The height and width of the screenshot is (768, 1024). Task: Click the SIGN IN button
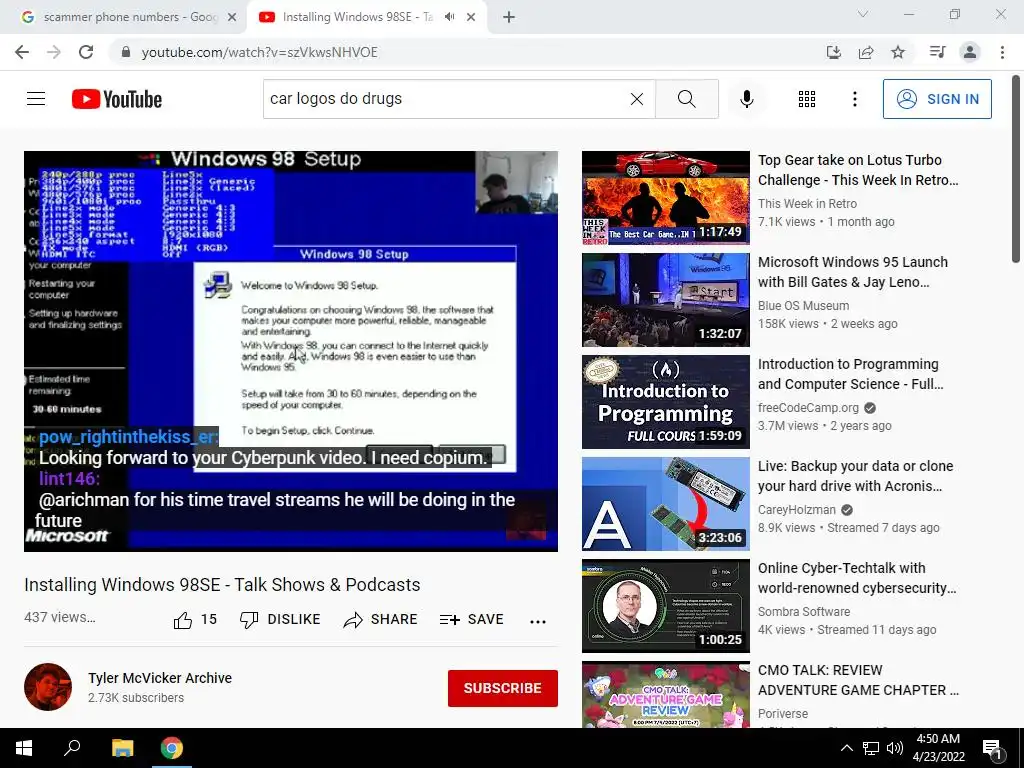[x=936, y=99]
